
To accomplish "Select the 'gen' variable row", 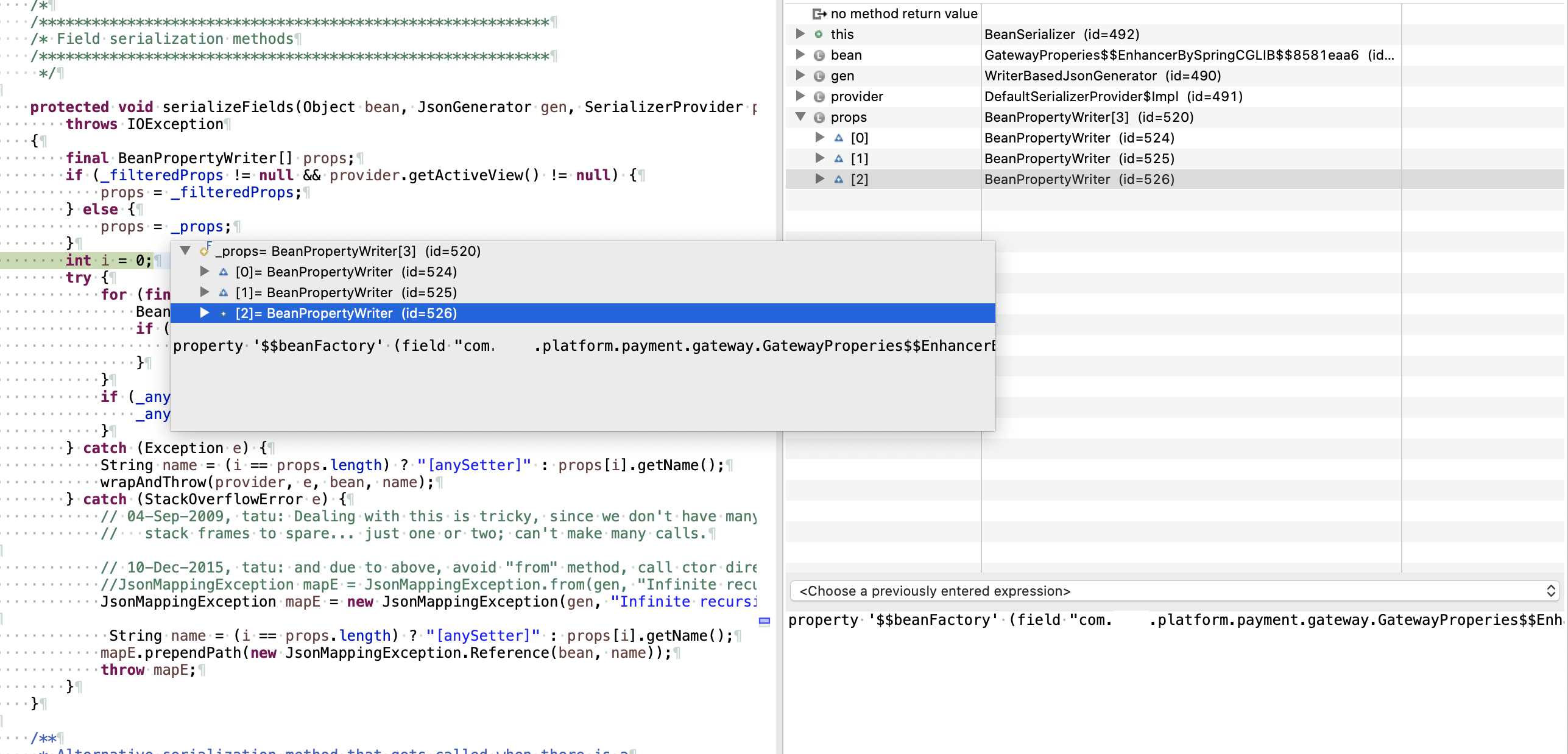I will (1174, 76).
